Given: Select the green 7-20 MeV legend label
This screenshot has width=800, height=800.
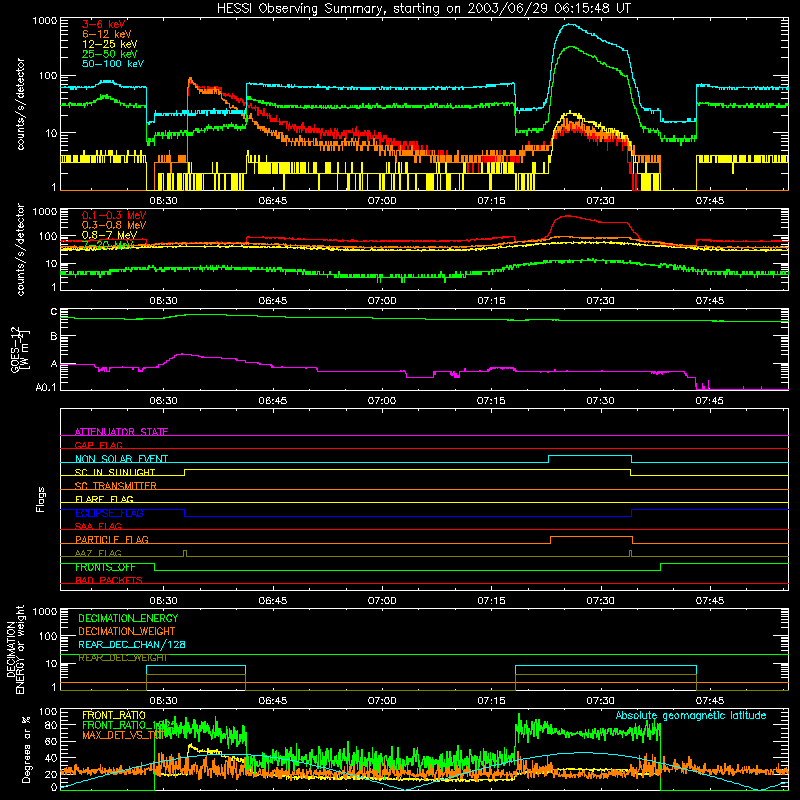Looking at the screenshot, I should pyautogui.click(x=108, y=245).
